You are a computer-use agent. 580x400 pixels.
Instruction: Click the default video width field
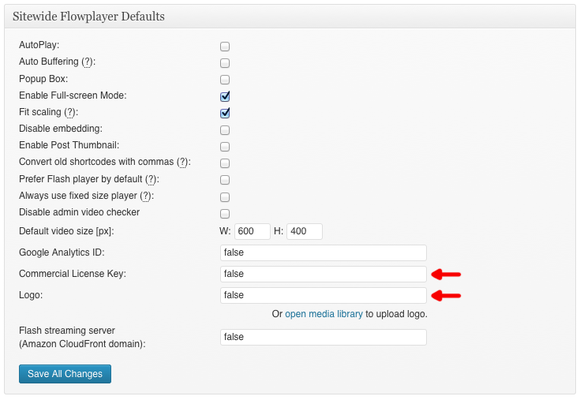(x=252, y=231)
